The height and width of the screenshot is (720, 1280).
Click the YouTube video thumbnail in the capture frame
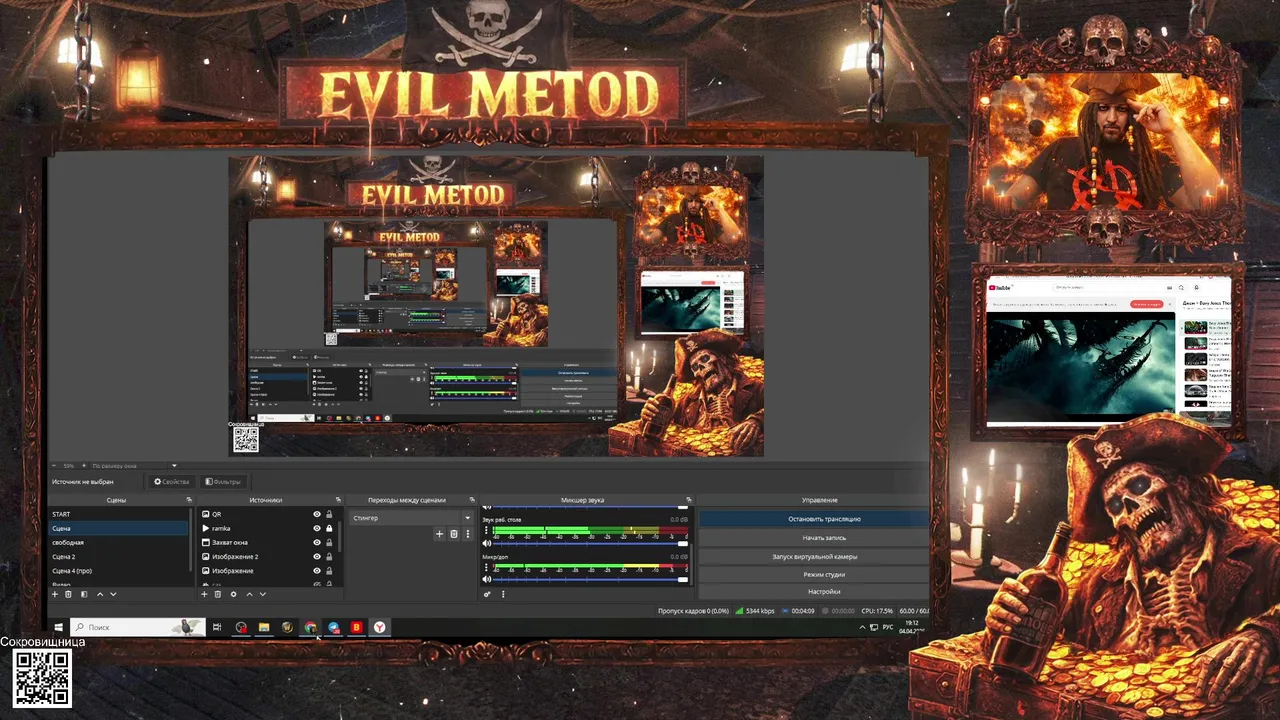(x=1081, y=364)
